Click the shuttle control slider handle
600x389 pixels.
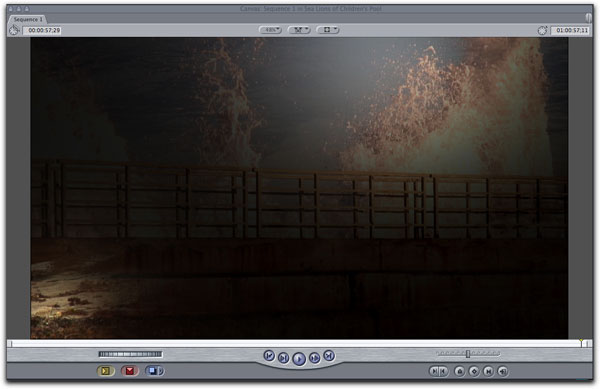coord(468,354)
